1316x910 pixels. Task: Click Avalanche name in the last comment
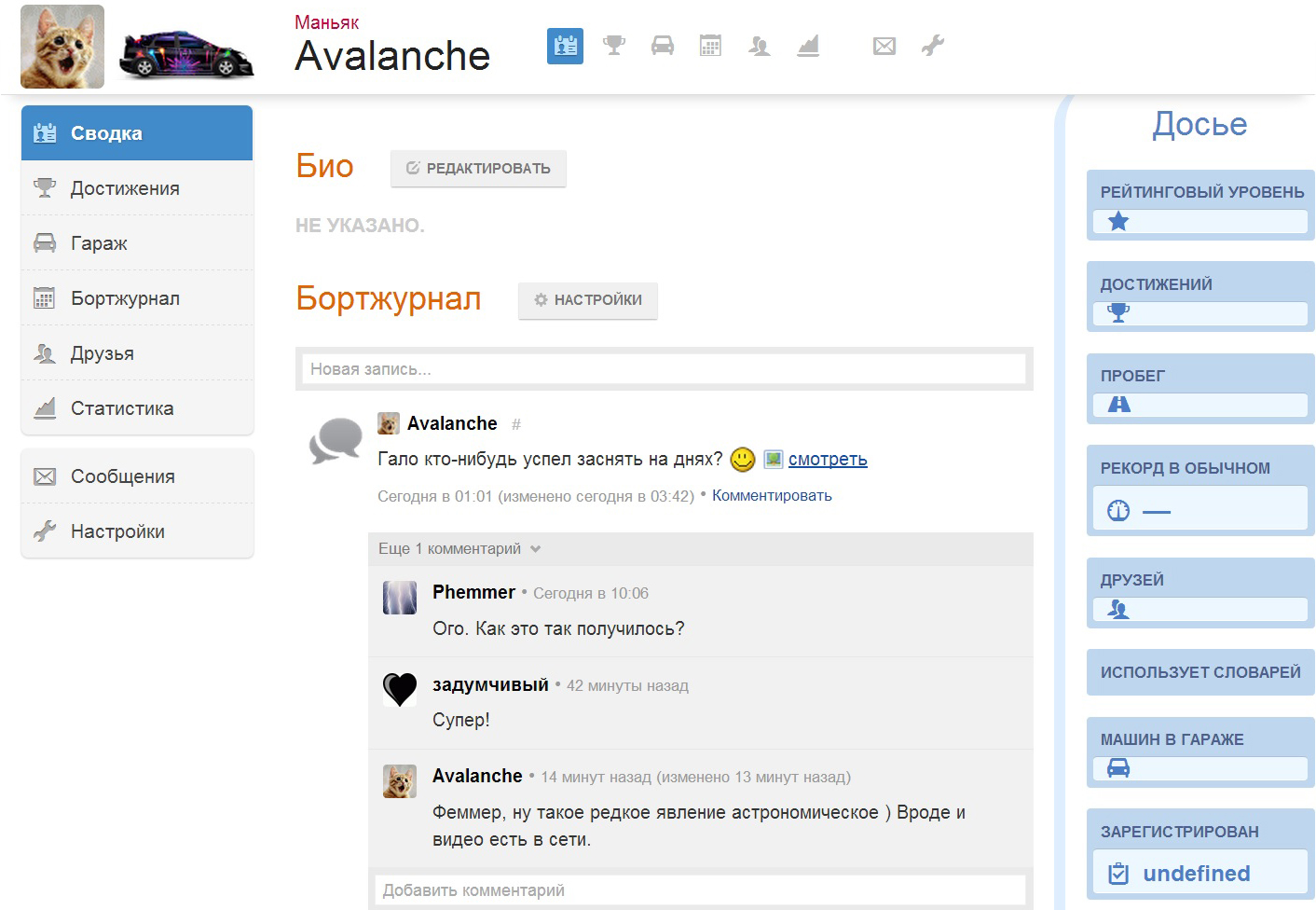[477, 776]
